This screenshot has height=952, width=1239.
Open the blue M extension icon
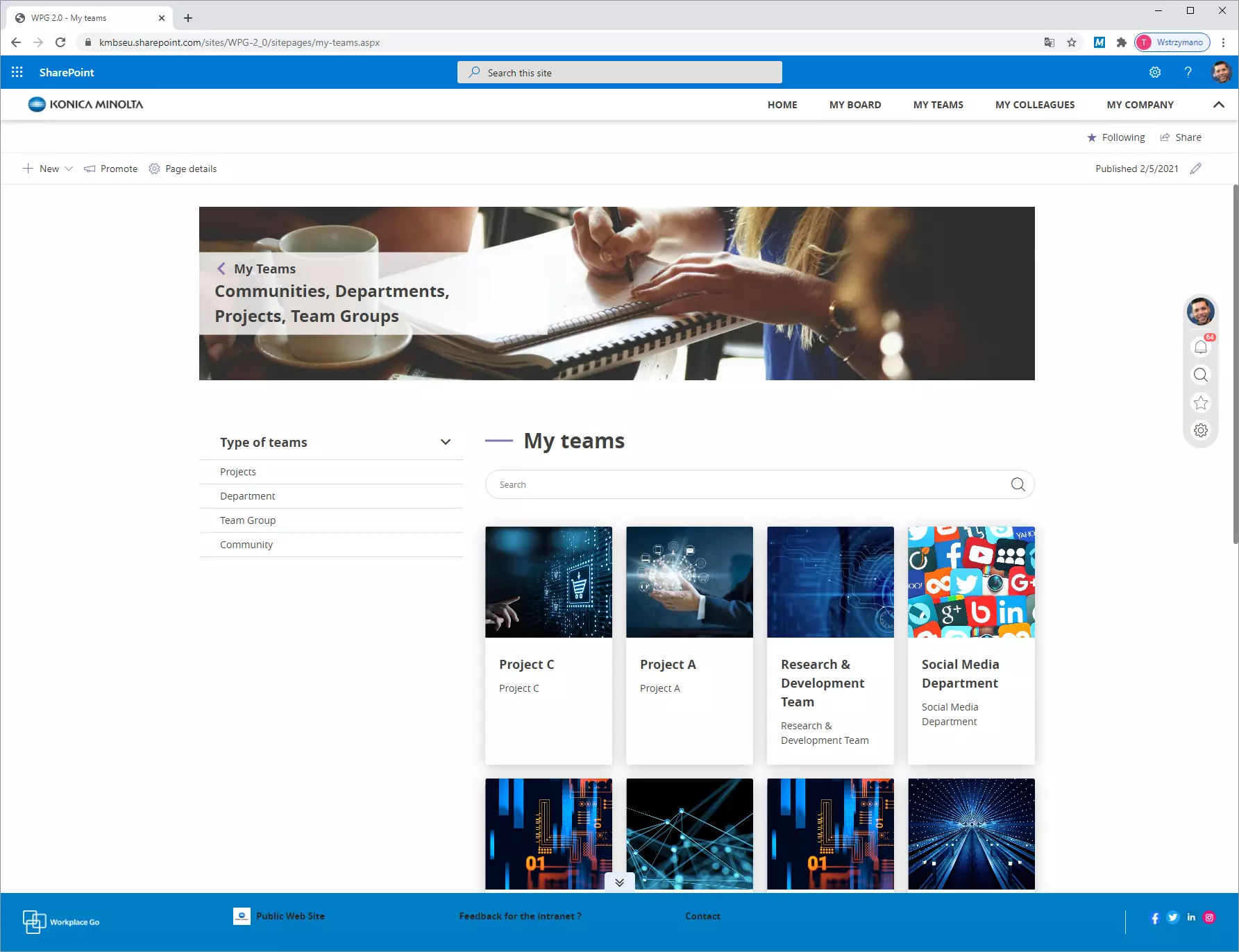1099,42
